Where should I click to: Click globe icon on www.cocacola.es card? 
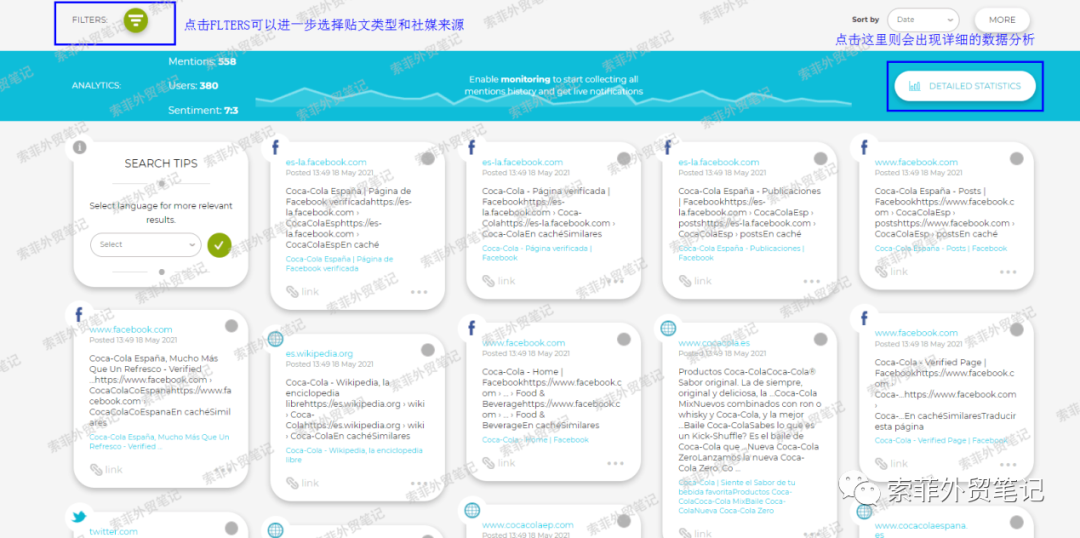668,328
